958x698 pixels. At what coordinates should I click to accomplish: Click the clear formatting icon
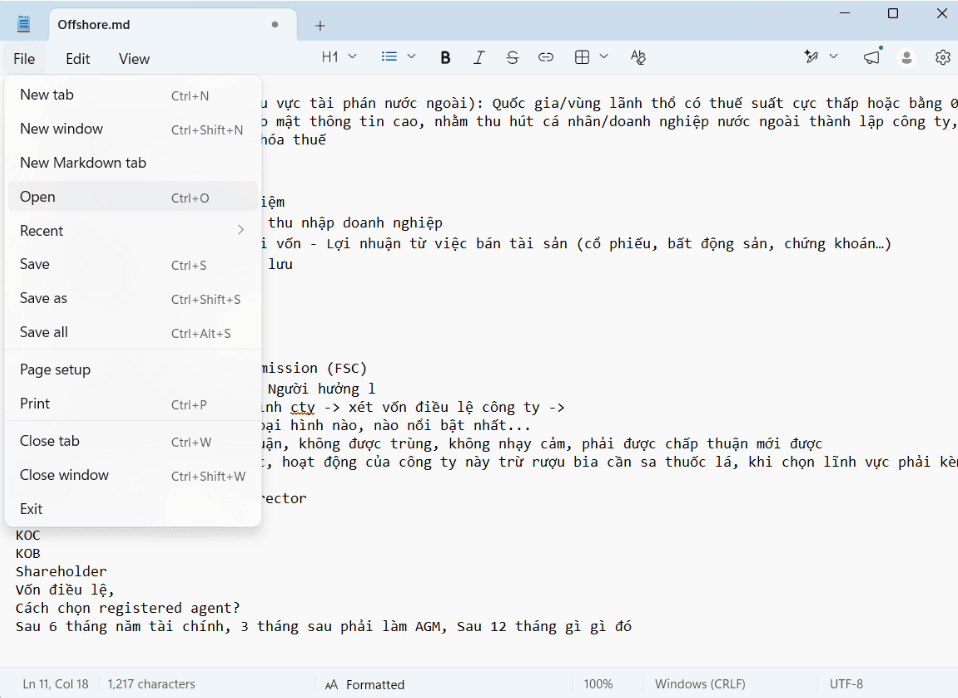tap(638, 57)
